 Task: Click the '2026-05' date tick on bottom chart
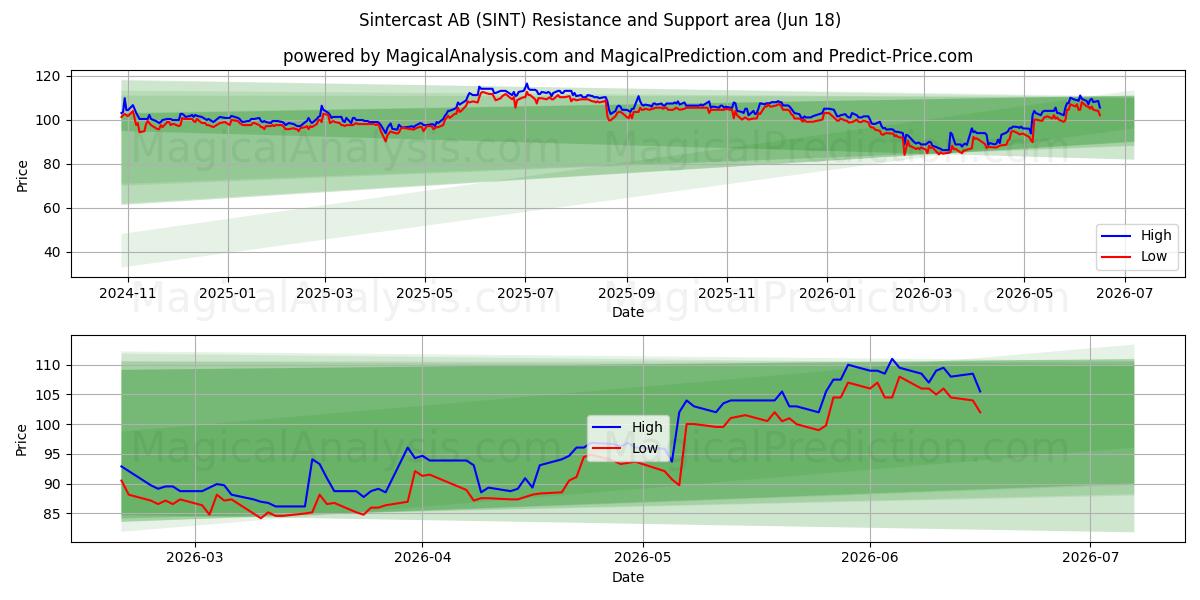642,558
